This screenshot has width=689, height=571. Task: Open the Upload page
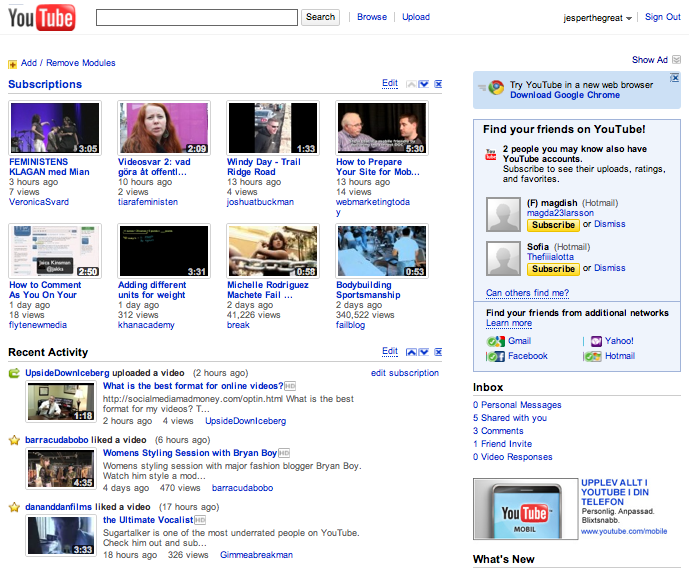tap(416, 17)
